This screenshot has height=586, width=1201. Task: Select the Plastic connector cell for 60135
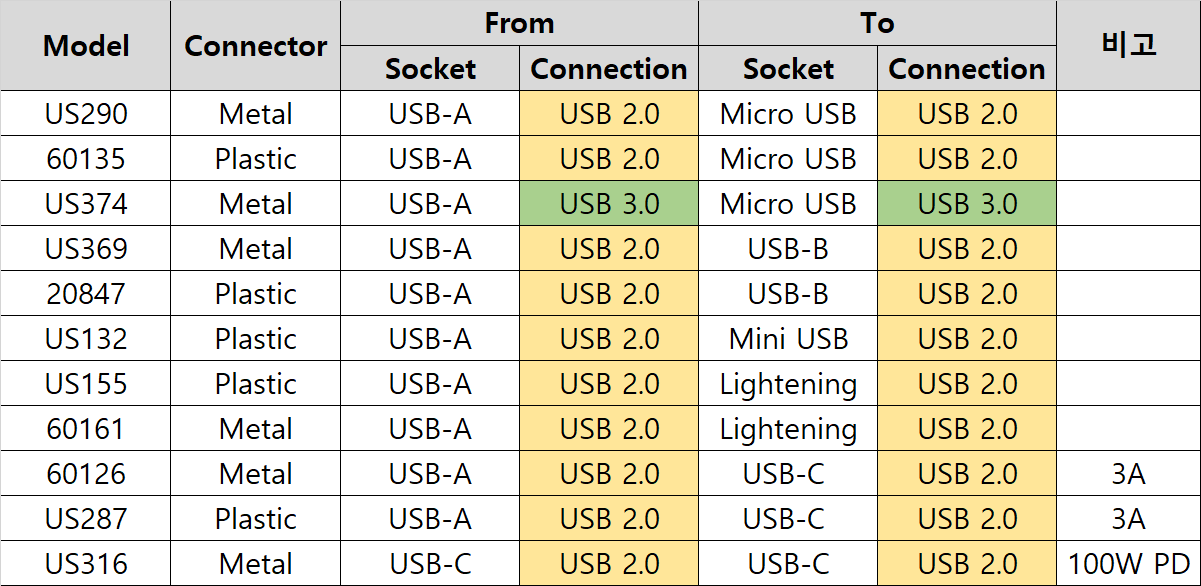pyautogui.click(x=256, y=159)
